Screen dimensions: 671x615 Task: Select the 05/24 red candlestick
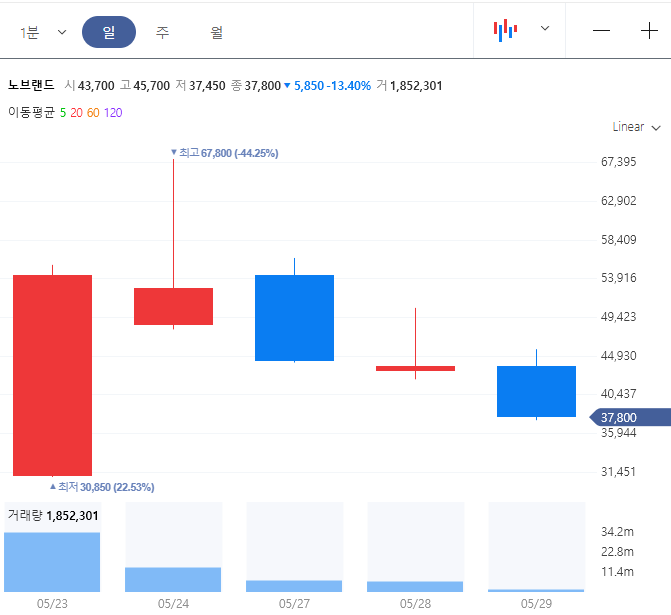point(173,306)
